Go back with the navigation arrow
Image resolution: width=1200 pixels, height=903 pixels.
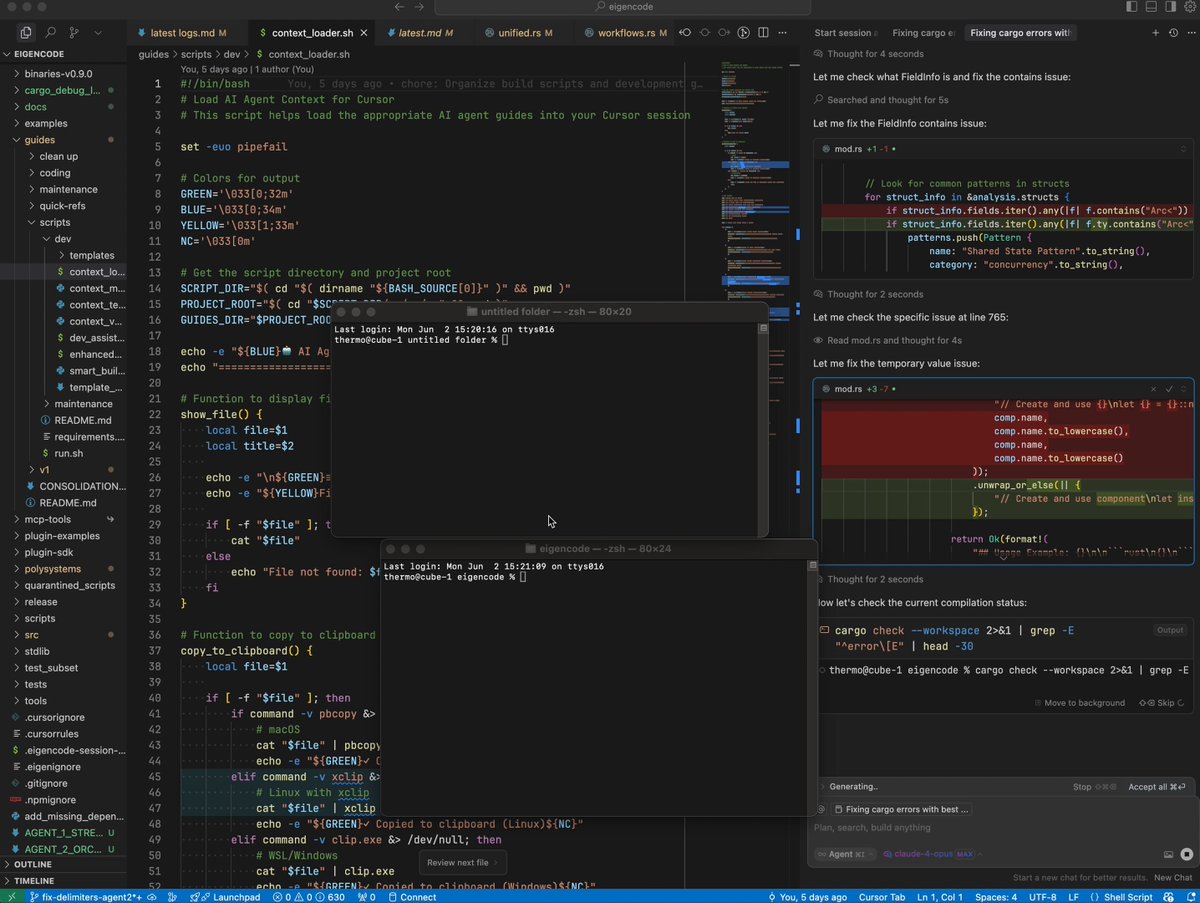[400, 7]
